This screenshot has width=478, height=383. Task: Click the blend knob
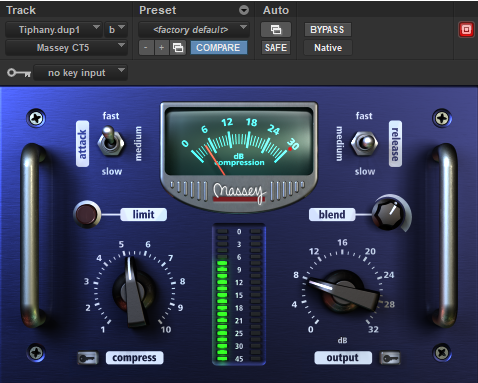[388, 214]
